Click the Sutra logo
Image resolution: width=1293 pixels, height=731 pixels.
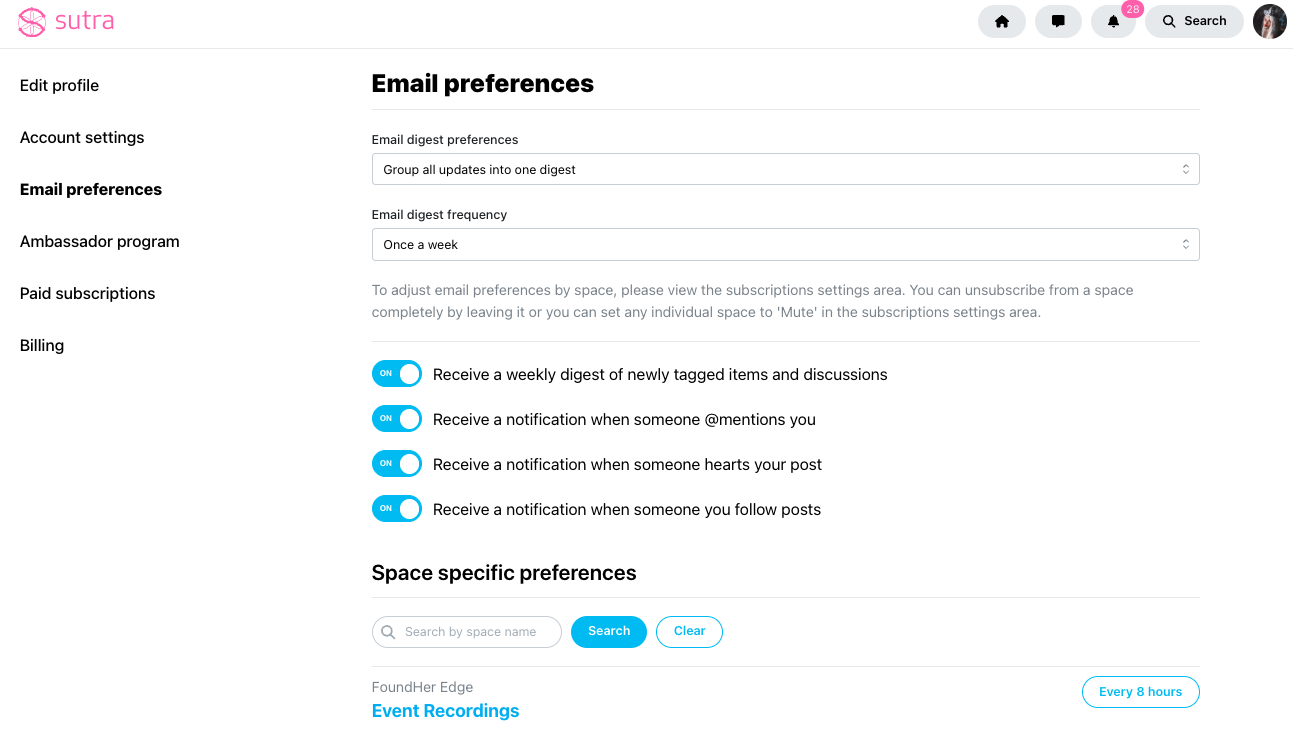(66, 21)
